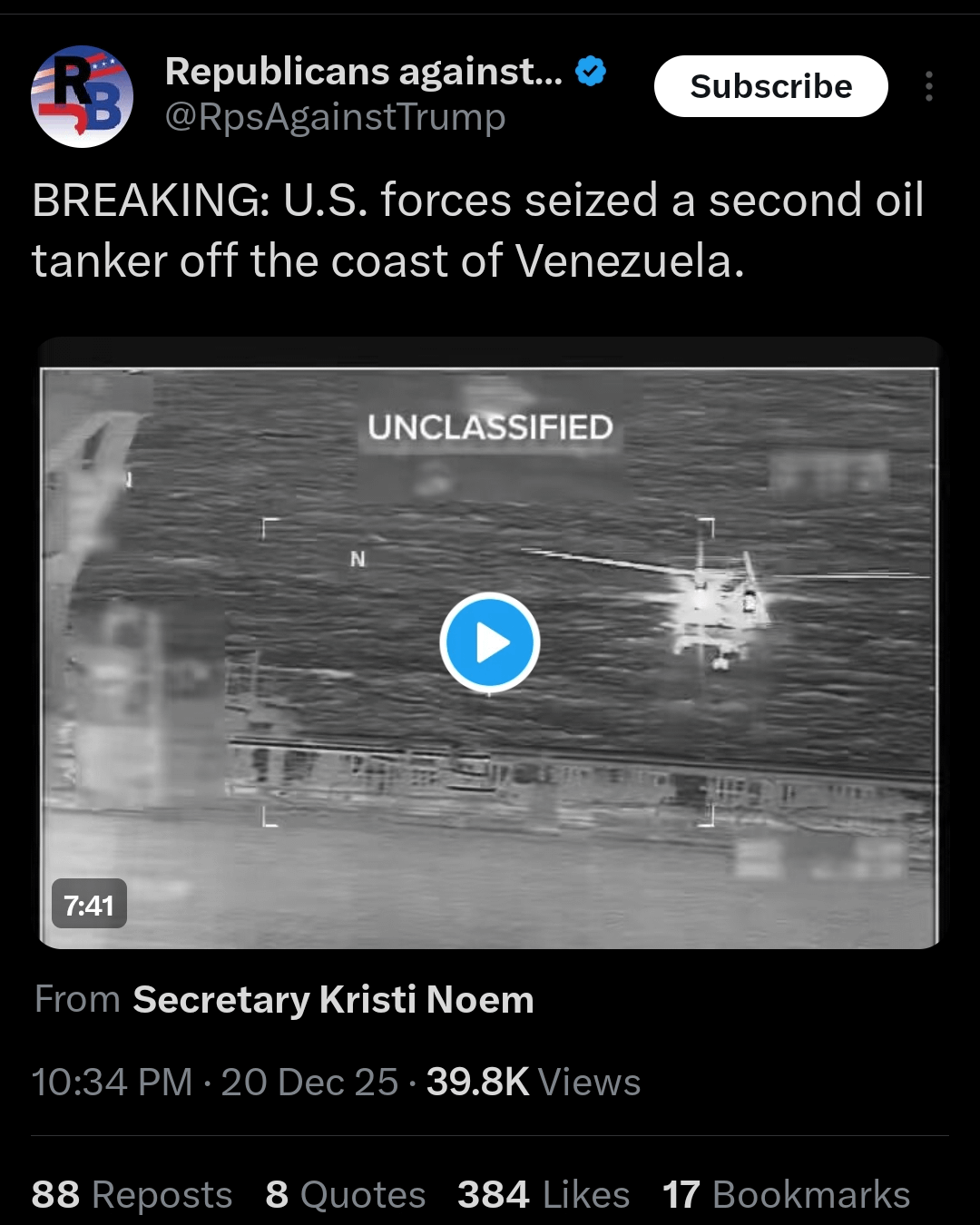The width and height of the screenshot is (980, 1225).
Task: View the 8 Quotes list
Action: [346, 1194]
